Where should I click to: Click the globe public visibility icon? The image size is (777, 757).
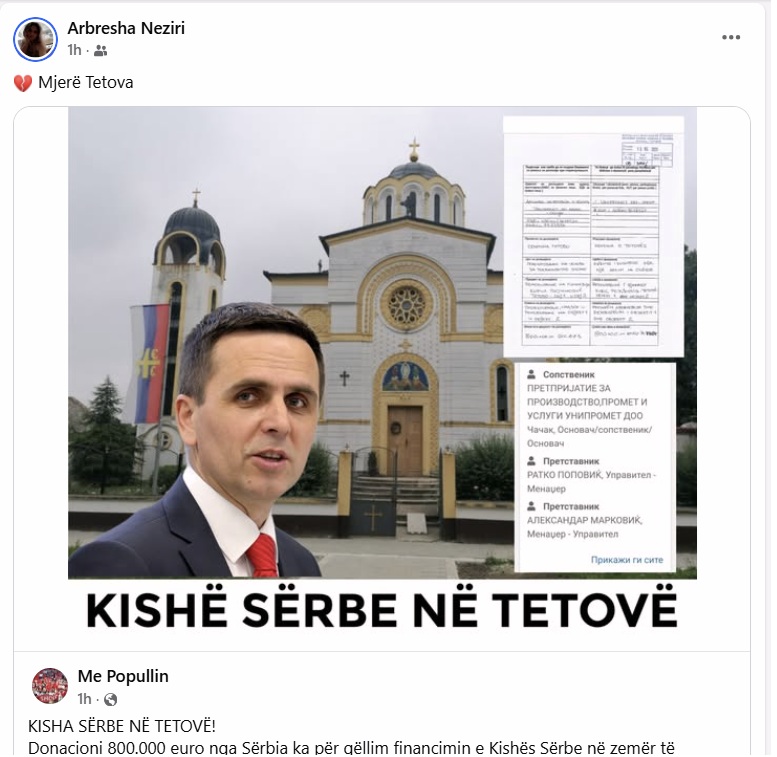click(x=111, y=700)
